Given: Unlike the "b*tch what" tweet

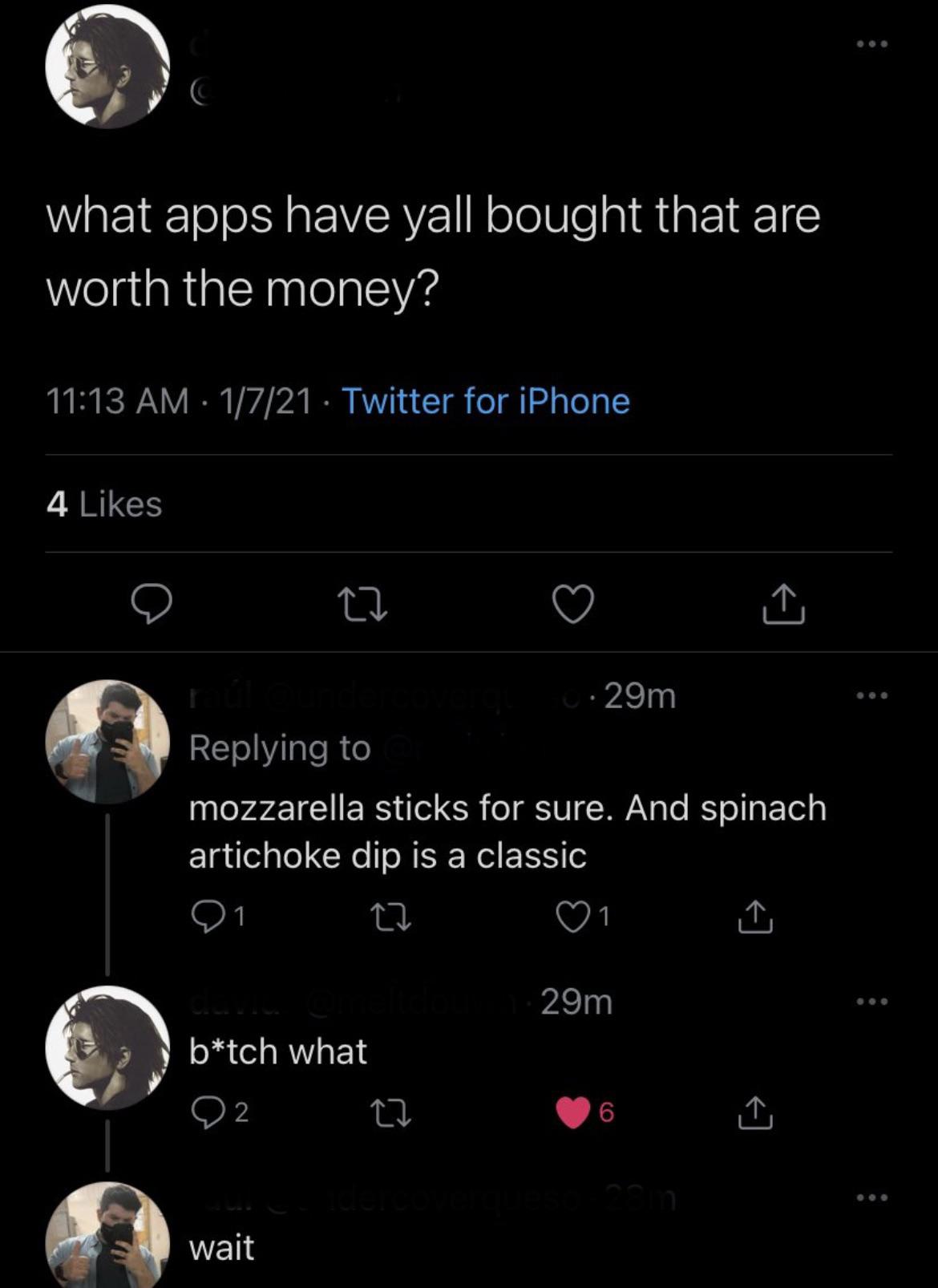Looking at the screenshot, I should point(572,1112).
